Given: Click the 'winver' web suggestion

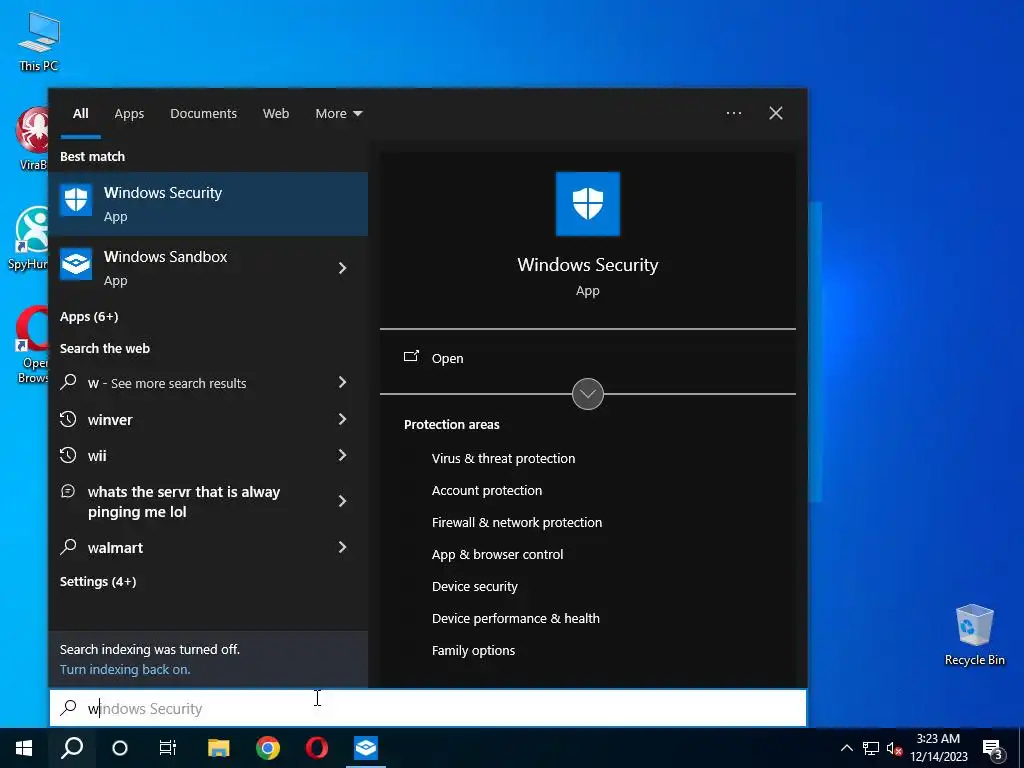Looking at the screenshot, I should [110, 420].
